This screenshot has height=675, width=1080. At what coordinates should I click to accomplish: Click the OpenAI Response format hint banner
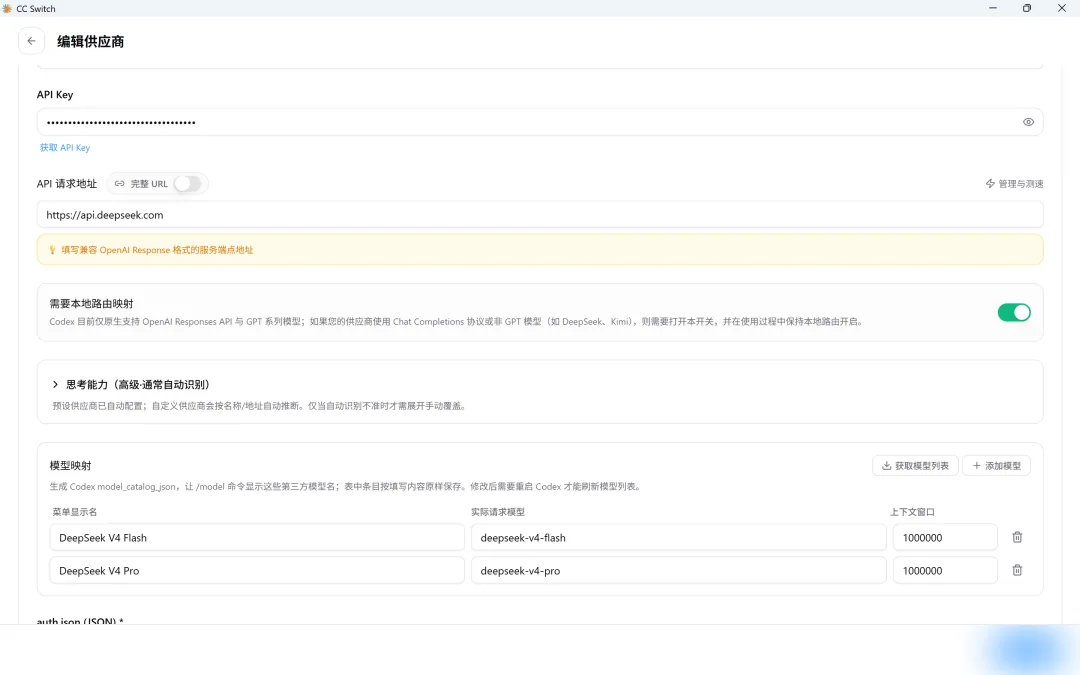(x=540, y=250)
